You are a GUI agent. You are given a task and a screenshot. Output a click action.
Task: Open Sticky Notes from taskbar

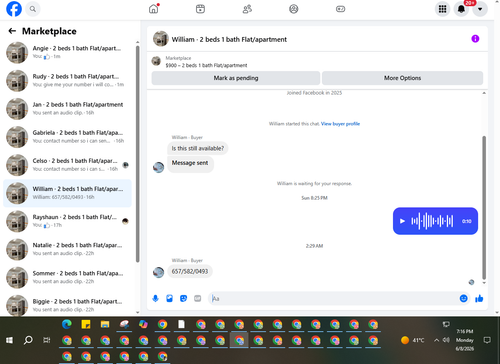tap(86, 324)
